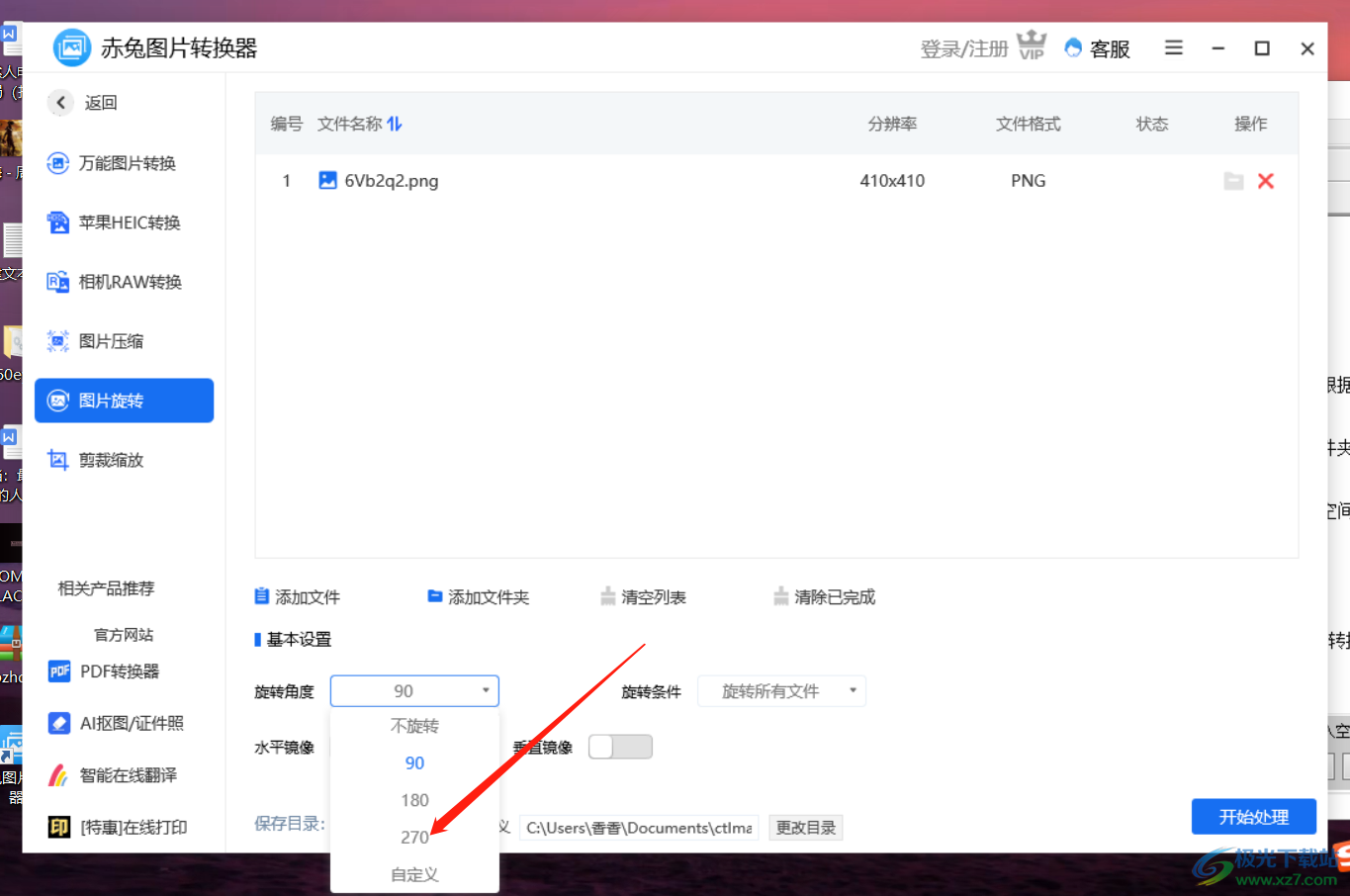Choose 不旋转 from the rotation list
The width and height of the screenshot is (1350, 896).
point(414,726)
